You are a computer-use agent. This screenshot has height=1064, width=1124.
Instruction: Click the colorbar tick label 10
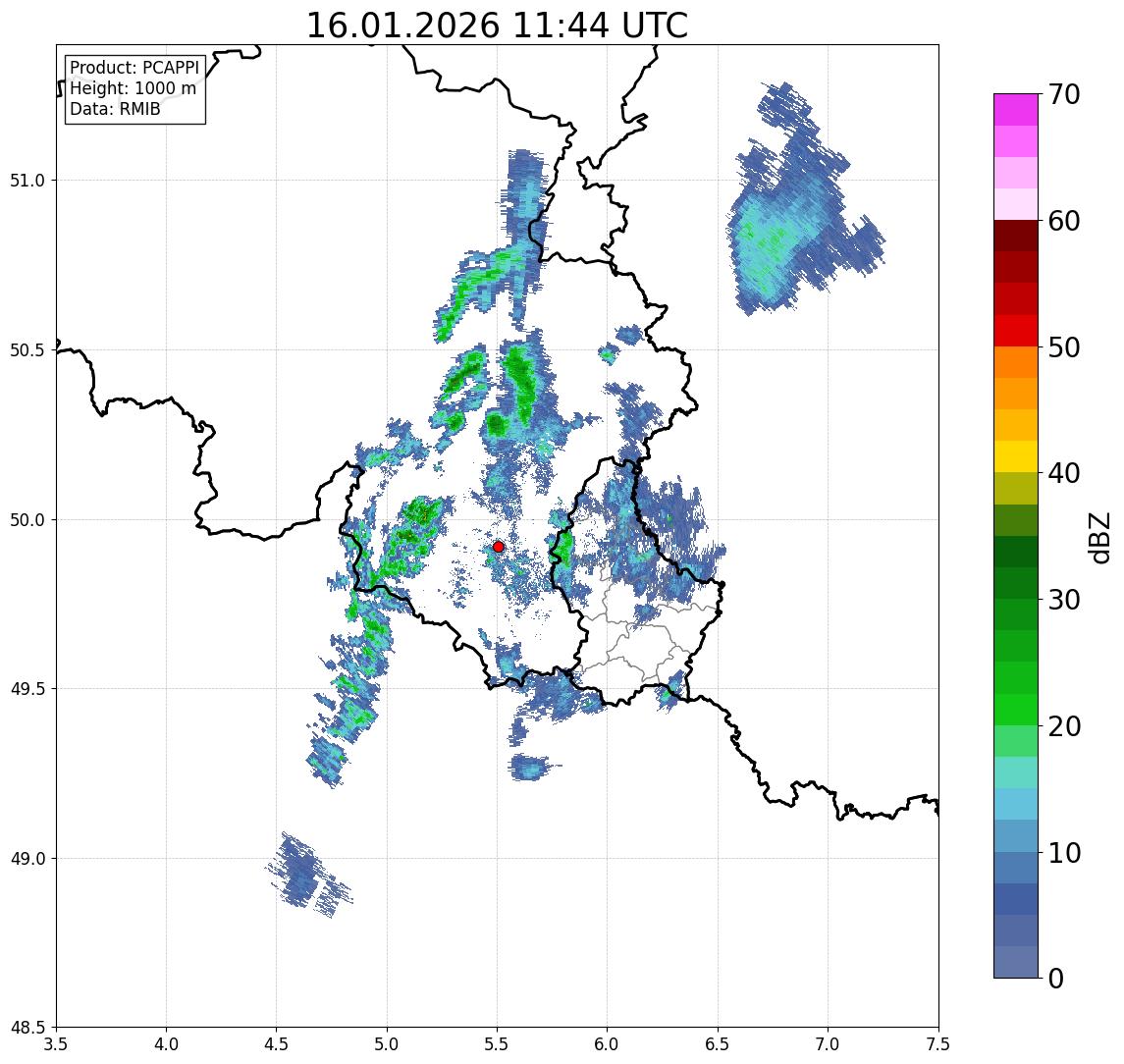pos(1064,853)
